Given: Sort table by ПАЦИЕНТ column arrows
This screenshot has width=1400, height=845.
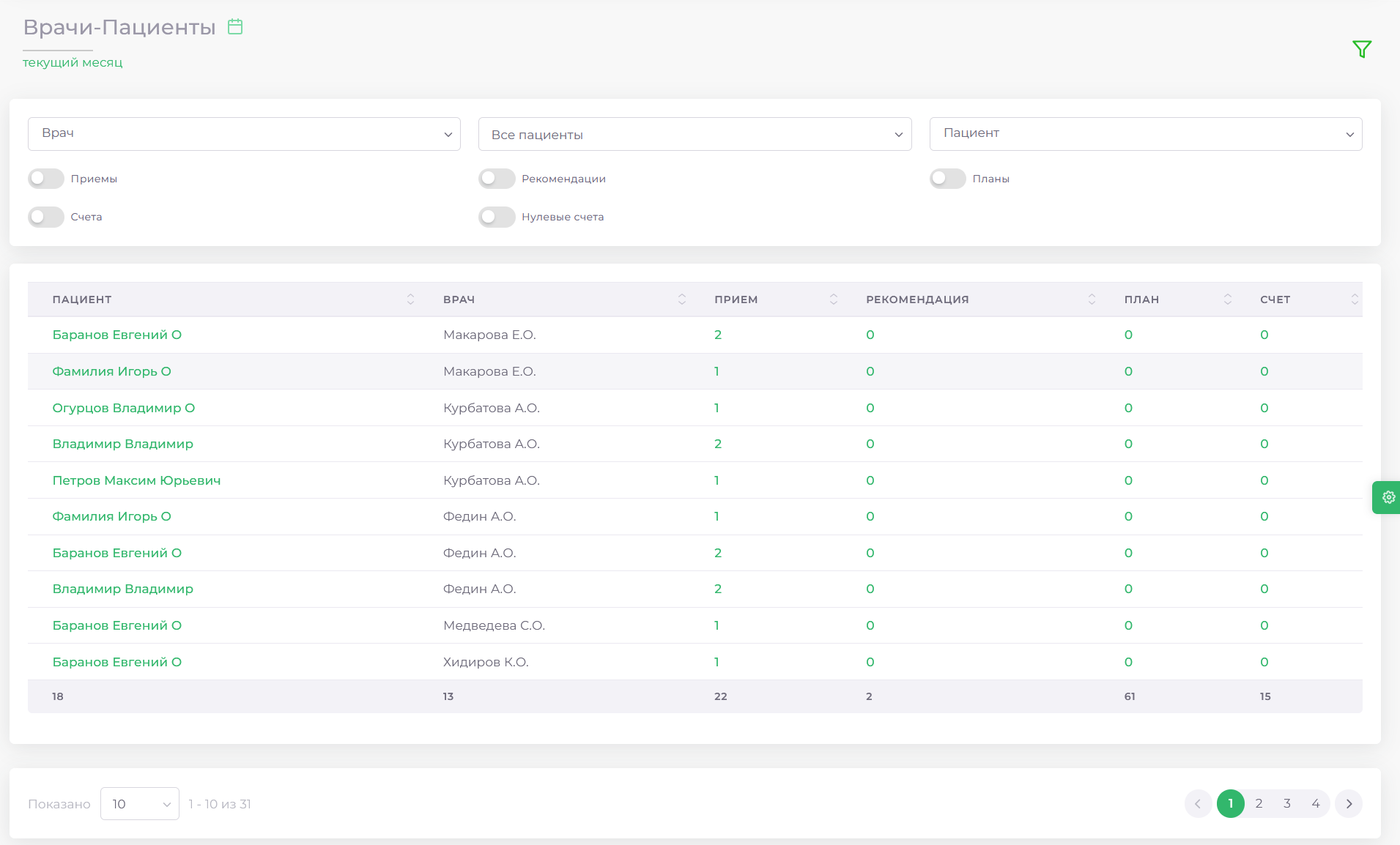Looking at the screenshot, I should 410,299.
